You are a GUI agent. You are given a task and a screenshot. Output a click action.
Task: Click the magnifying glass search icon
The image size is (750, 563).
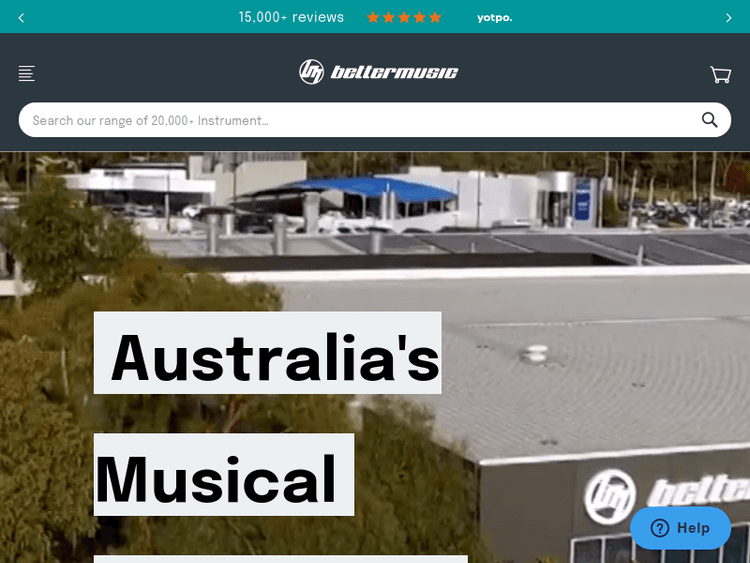[x=709, y=120]
